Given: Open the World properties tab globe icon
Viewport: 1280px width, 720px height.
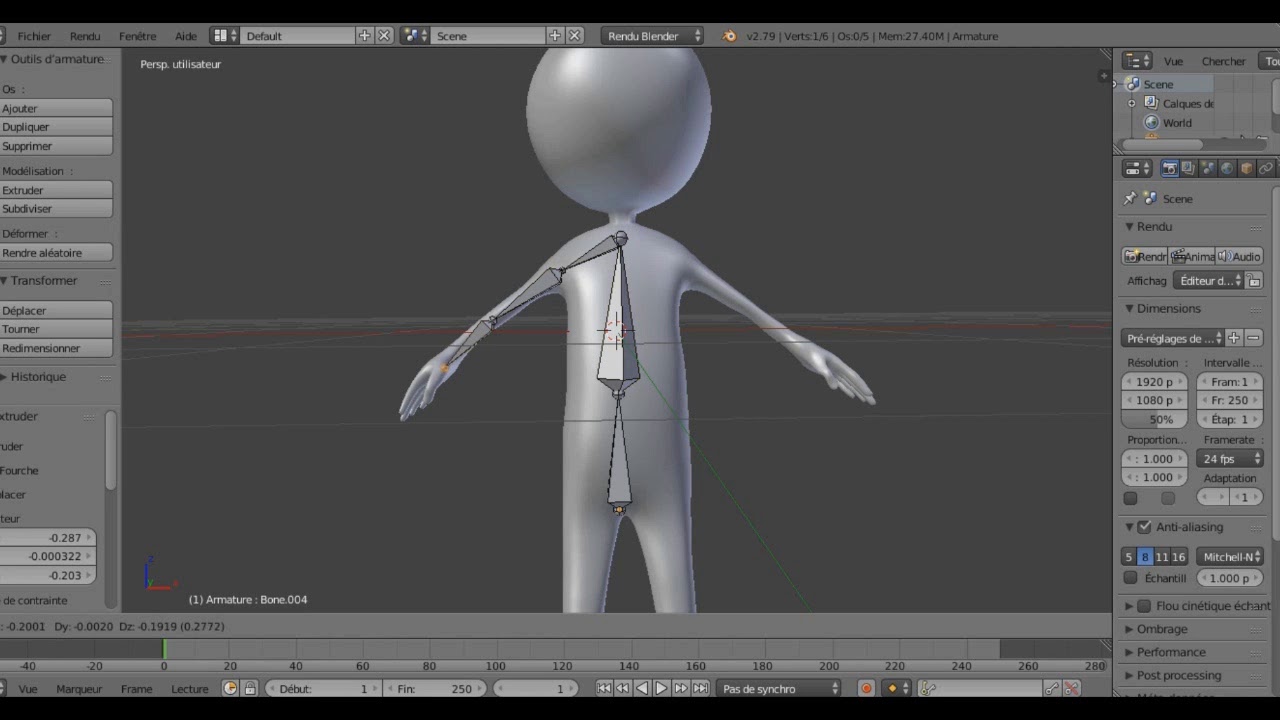Looking at the screenshot, I should point(1227,168).
